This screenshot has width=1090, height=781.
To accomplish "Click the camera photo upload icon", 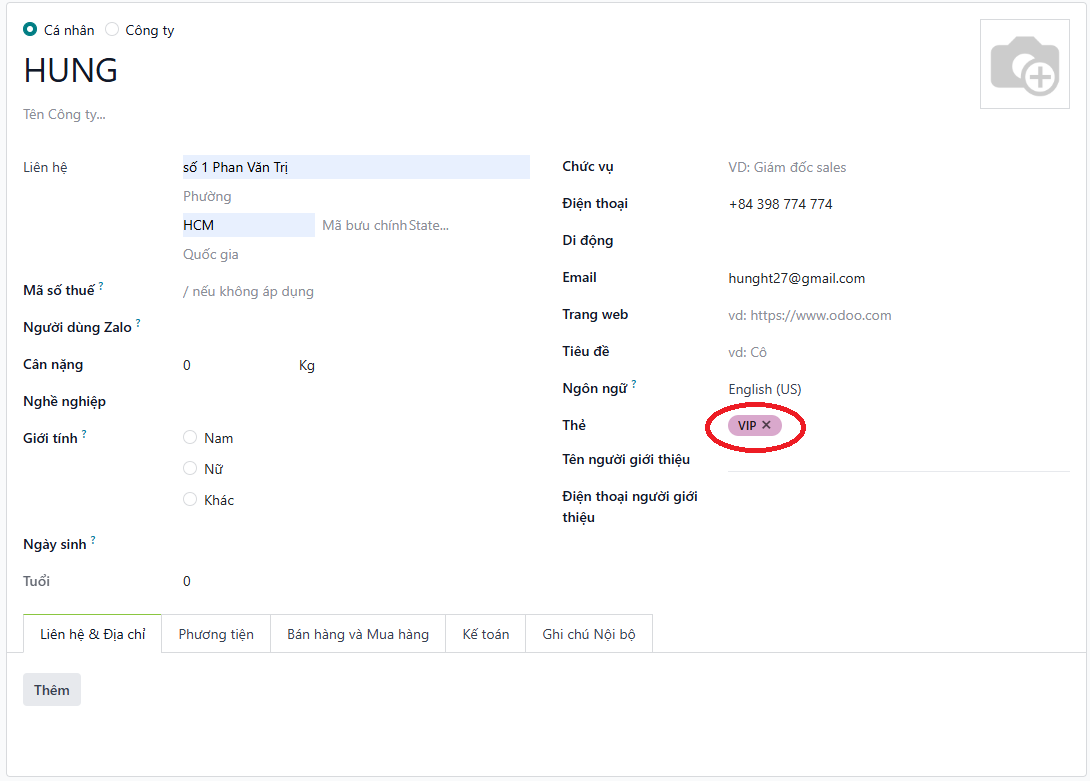I will pyautogui.click(x=1024, y=65).
